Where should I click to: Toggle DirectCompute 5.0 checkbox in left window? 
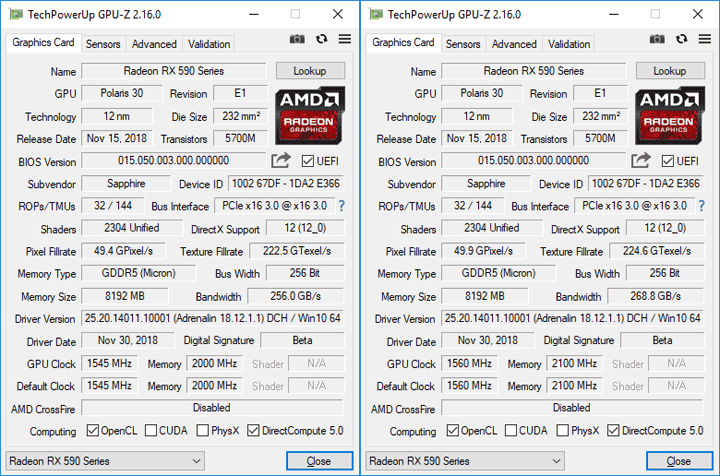tap(253, 431)
